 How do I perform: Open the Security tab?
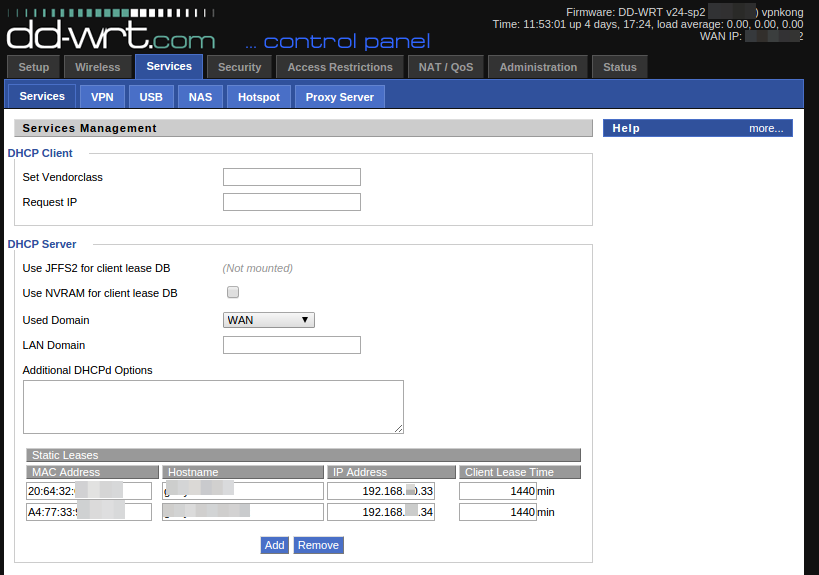(x=239, y=67)
